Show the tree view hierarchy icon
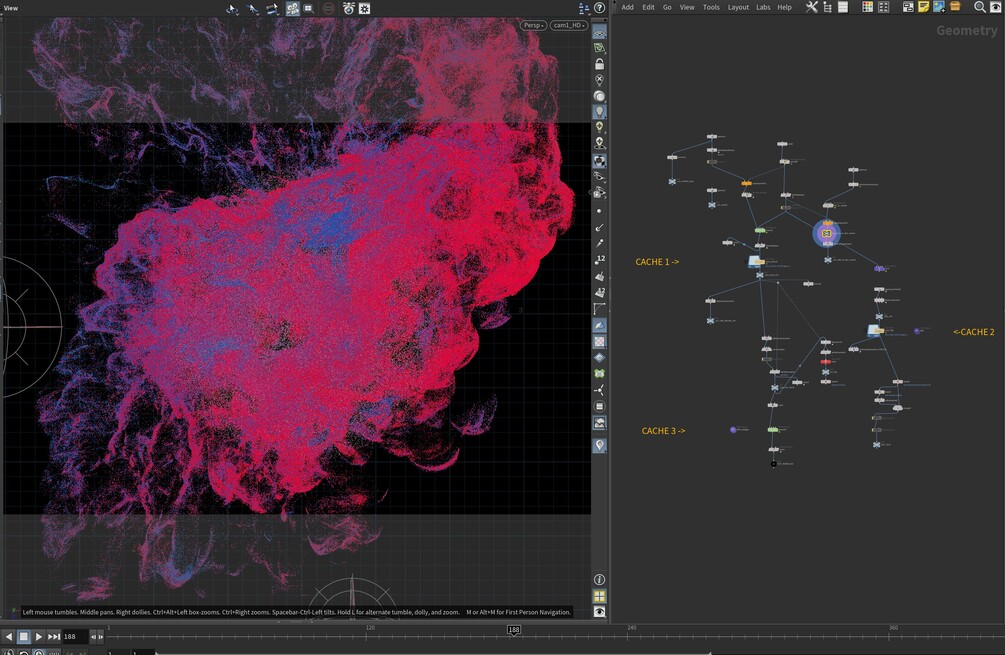This screenshot has height=655, width=1005. (x=827, y=7)
